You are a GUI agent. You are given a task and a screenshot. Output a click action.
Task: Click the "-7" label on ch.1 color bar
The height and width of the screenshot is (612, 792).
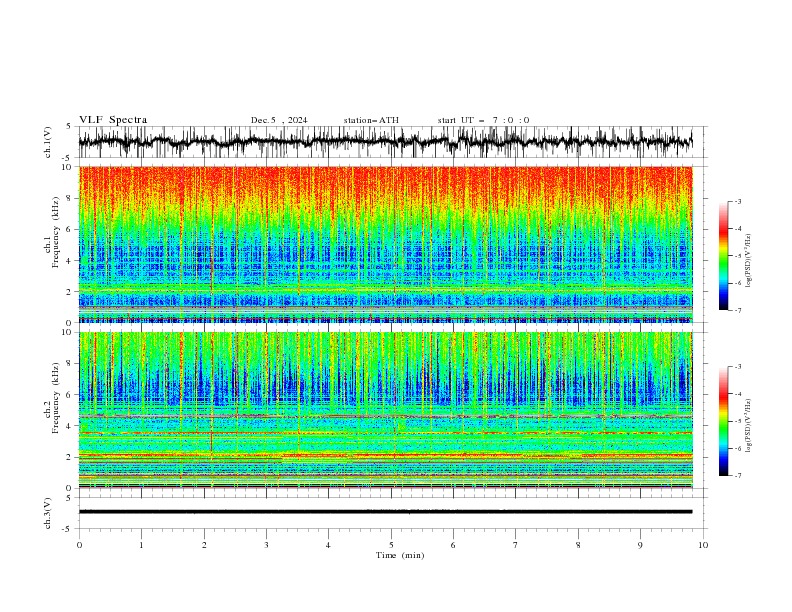pyautogui.click(x=737, y=310)
